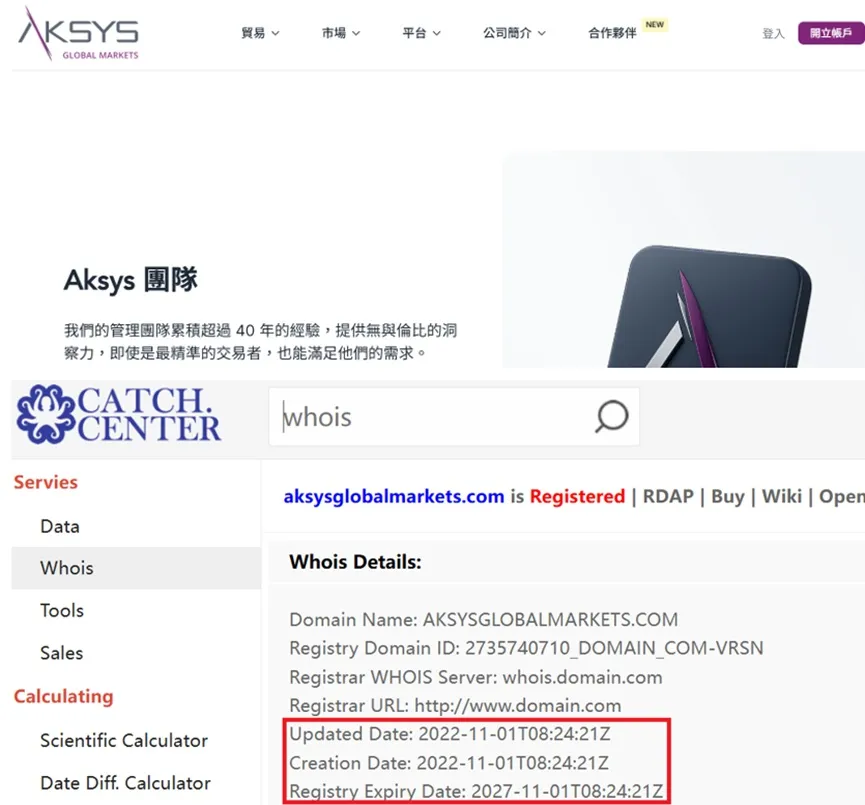Open the 合作夥伴 menu item
Screen dimensions: 865x805
[612, 33]
